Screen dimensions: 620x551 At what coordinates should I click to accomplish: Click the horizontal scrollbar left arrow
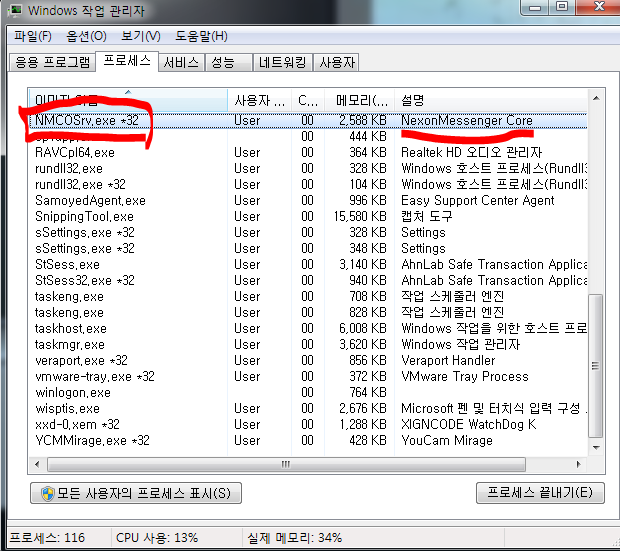pos(37,464)
